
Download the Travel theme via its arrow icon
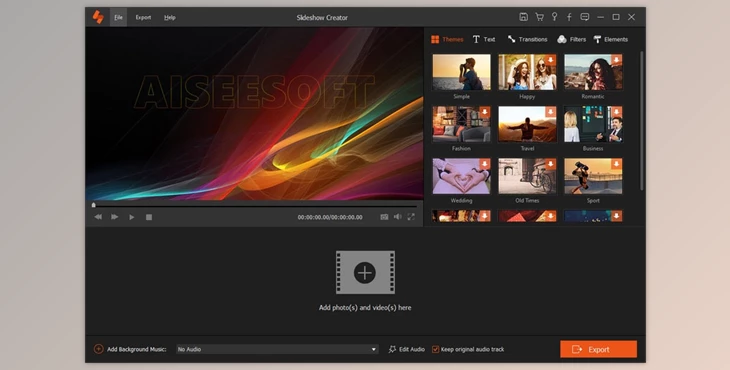551,112
